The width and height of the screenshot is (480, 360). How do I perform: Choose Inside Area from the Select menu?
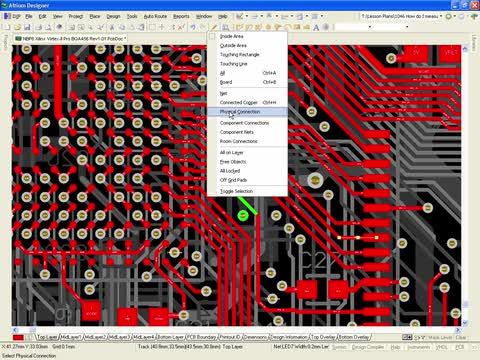(247, 36)
